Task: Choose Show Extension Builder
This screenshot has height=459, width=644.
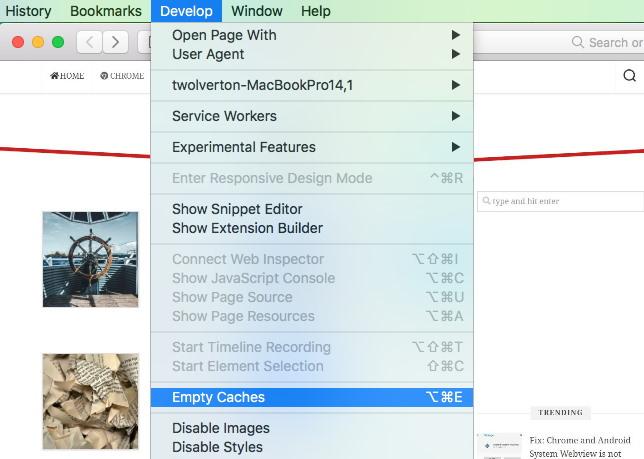Action: (x=247, y=228)
